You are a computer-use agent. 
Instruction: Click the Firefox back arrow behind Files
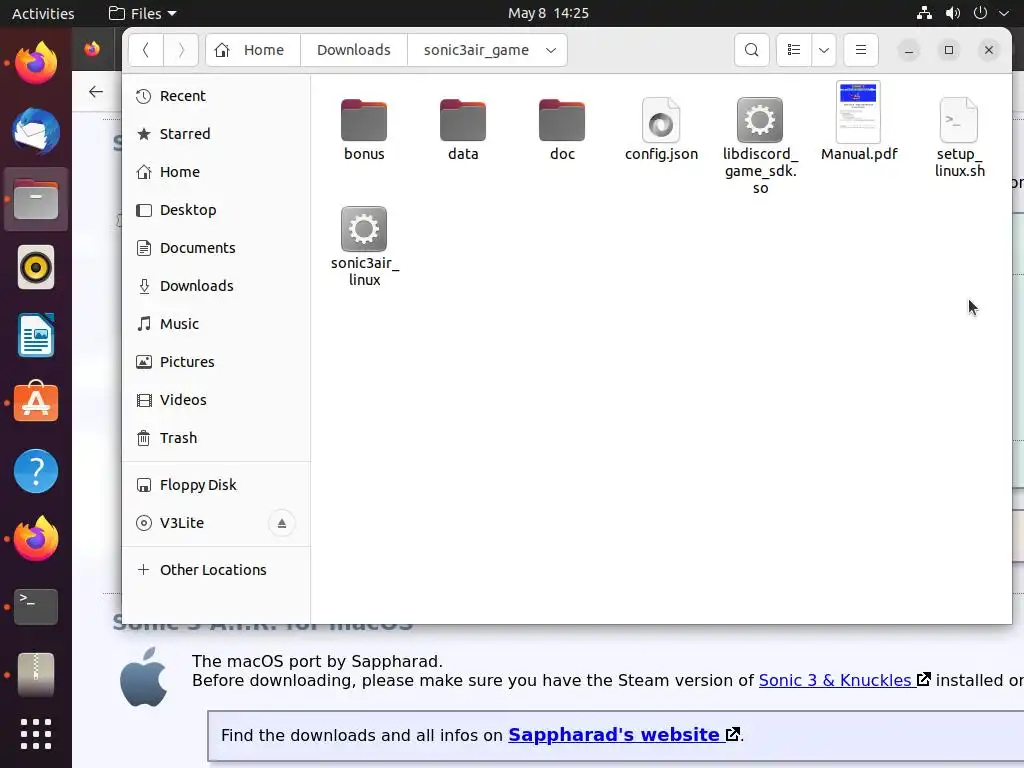click(96, 91)
